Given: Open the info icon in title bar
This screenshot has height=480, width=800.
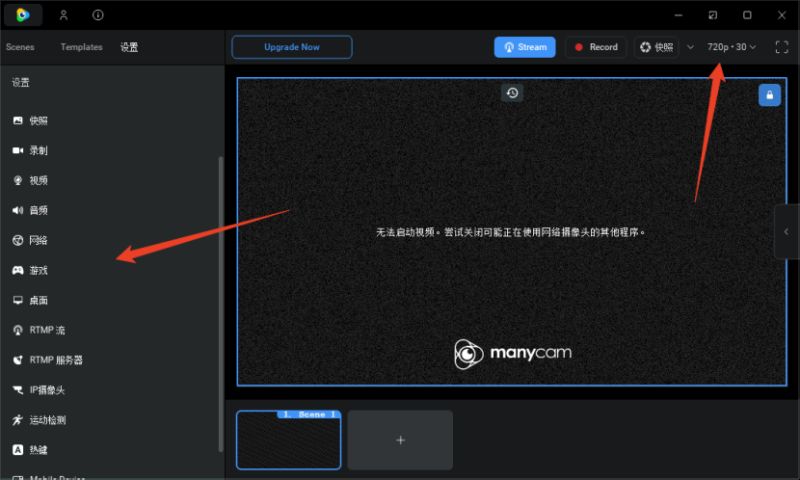Looking at the screenshot, I should [97, 15].
